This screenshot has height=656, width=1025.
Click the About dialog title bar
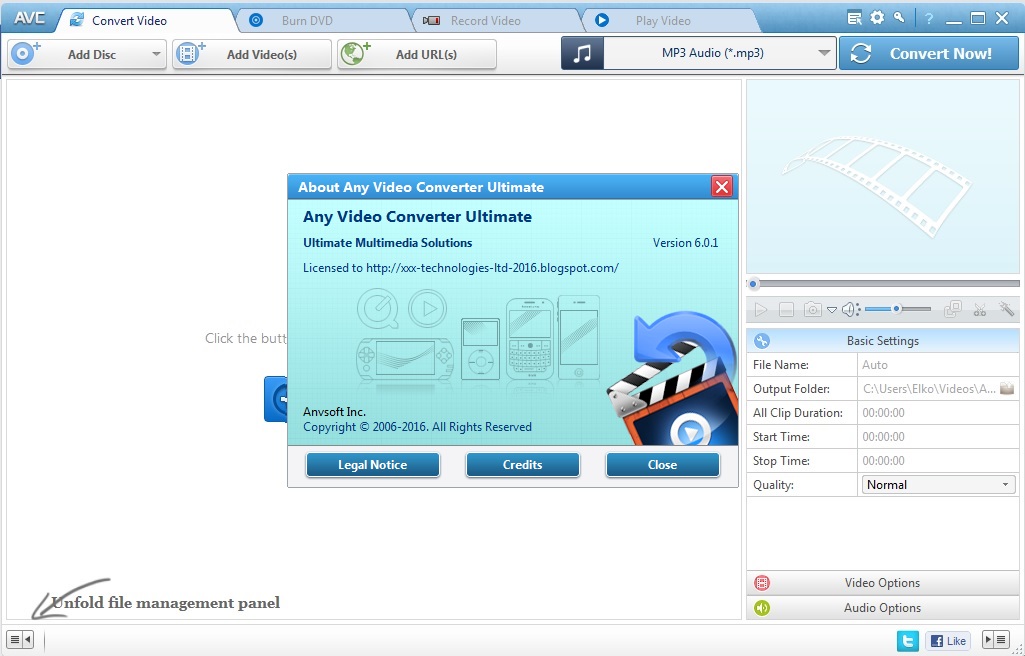coord(500,187)
